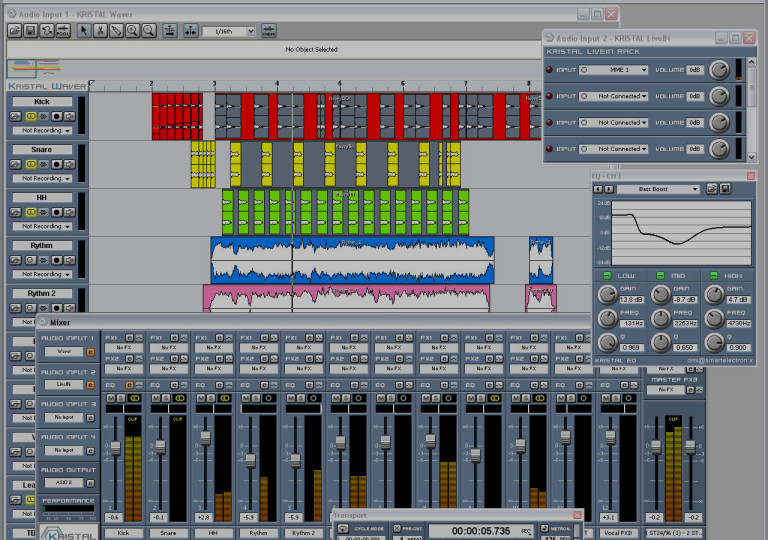Viewport: 768px width, 540px height.
Task: Toggle Pre-Cnt checkbox in Transport
Action: (397, 528)
